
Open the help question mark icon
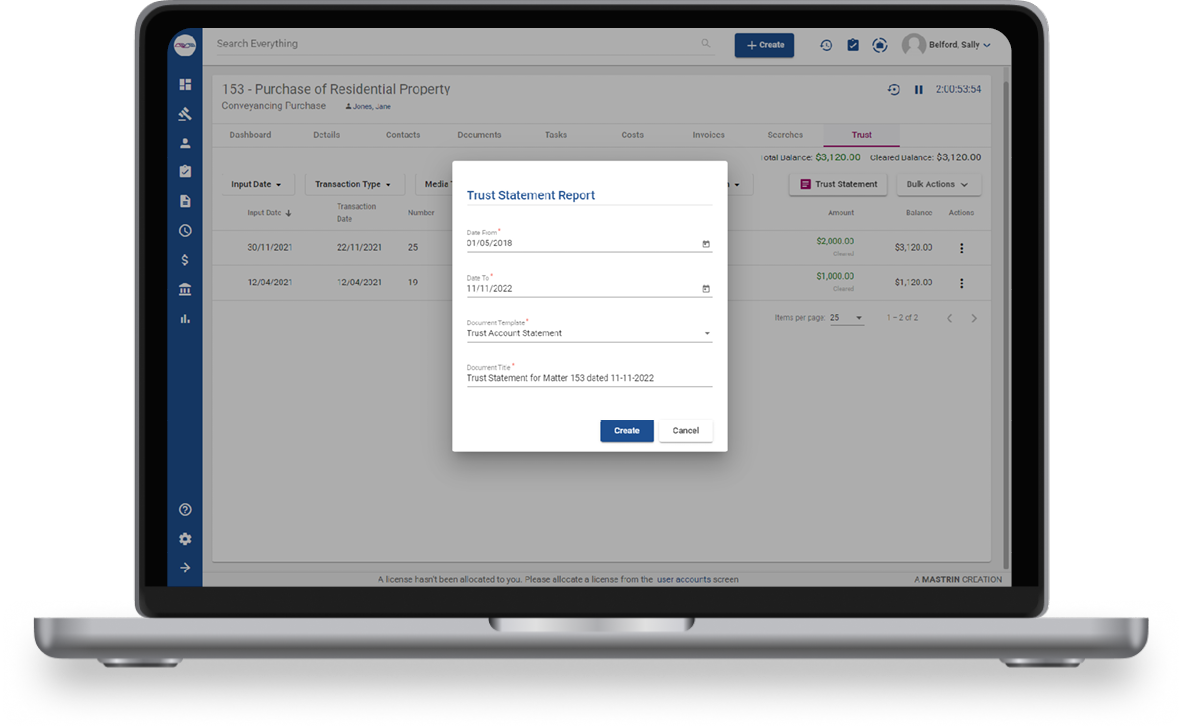click(185, 510)
